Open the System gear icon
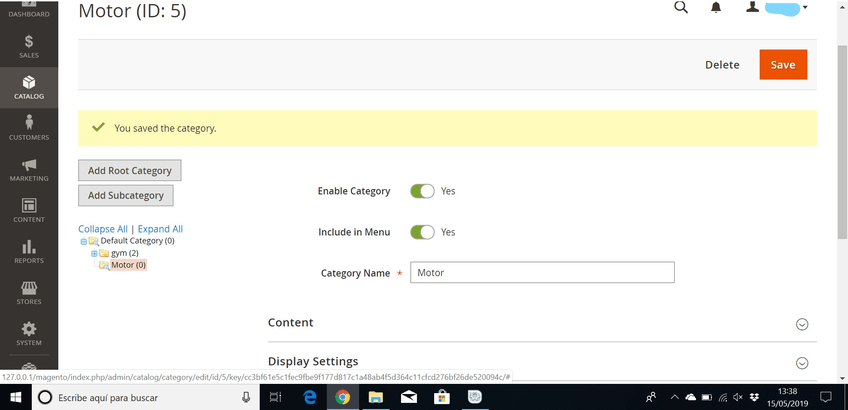The height and width of the screenshot is (410, 848). (29, 333)
